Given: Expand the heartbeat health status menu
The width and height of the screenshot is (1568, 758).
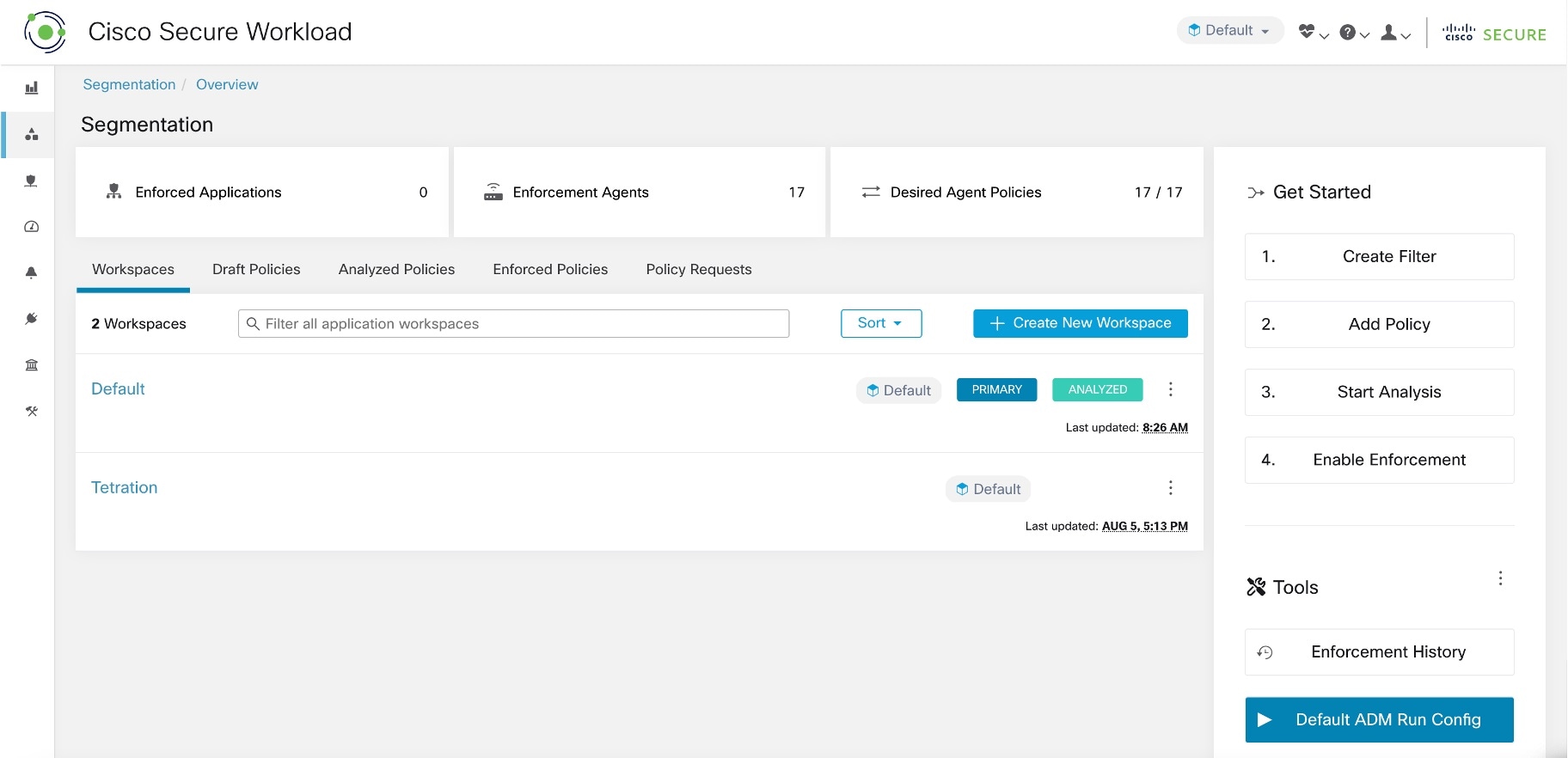Looking at the screenshot, I should (x=1314, y=33).
